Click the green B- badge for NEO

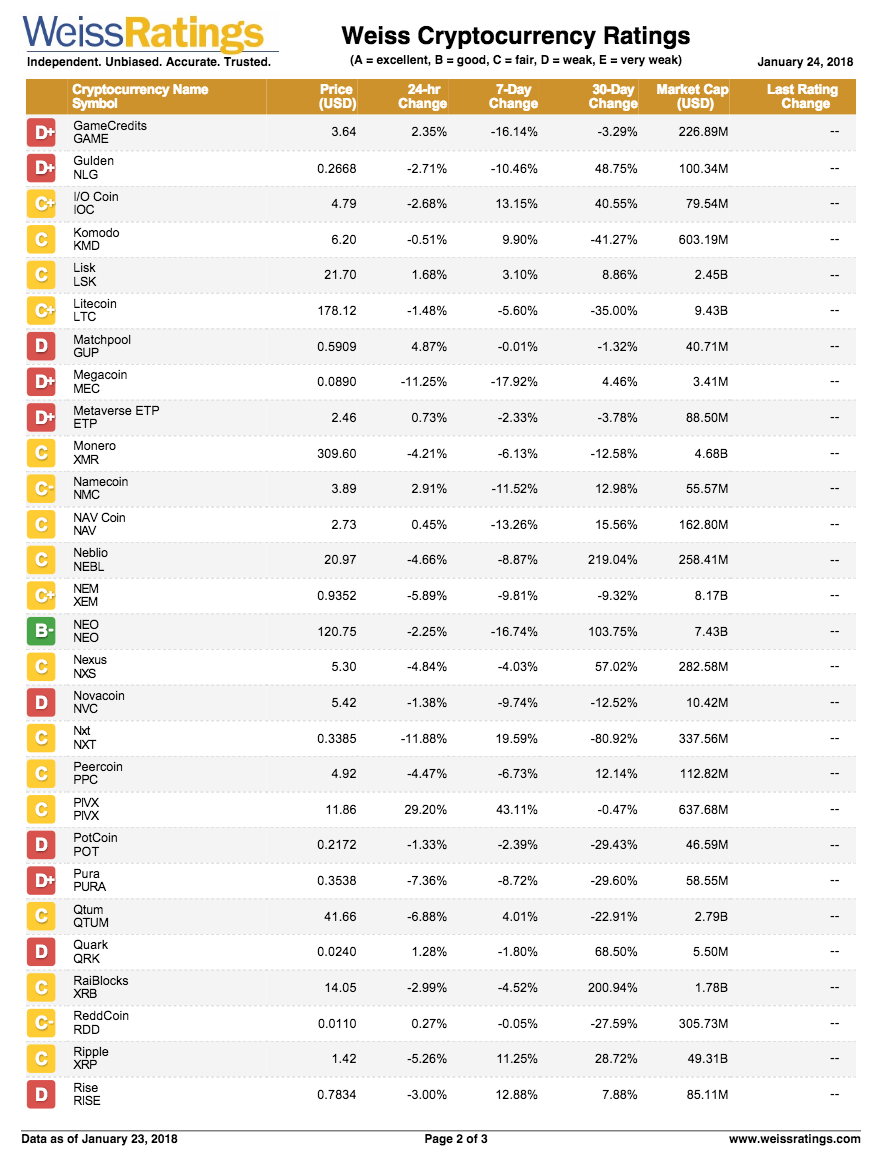(41, 631)
